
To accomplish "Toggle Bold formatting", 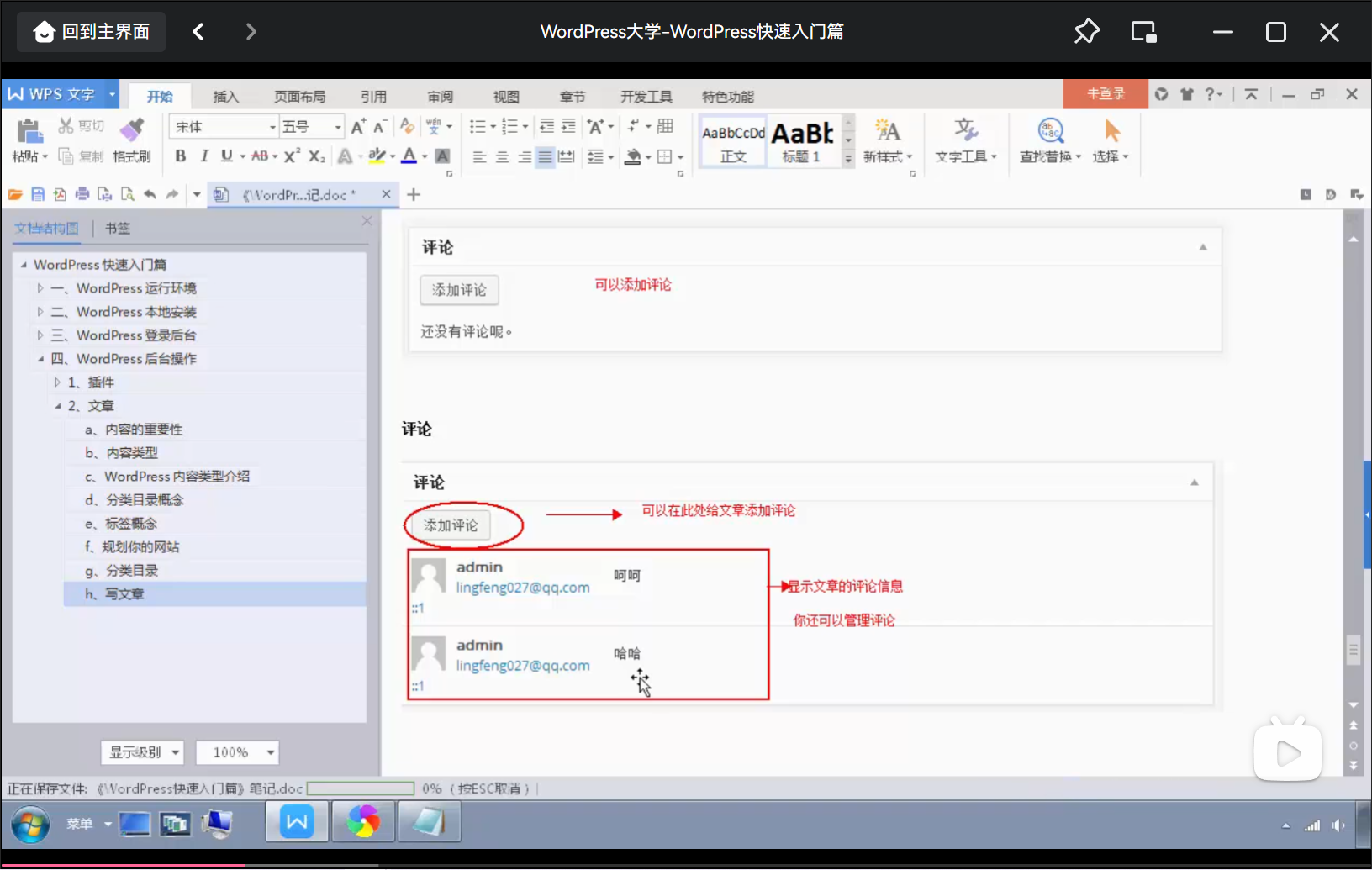I will click(x=180, y=156).
